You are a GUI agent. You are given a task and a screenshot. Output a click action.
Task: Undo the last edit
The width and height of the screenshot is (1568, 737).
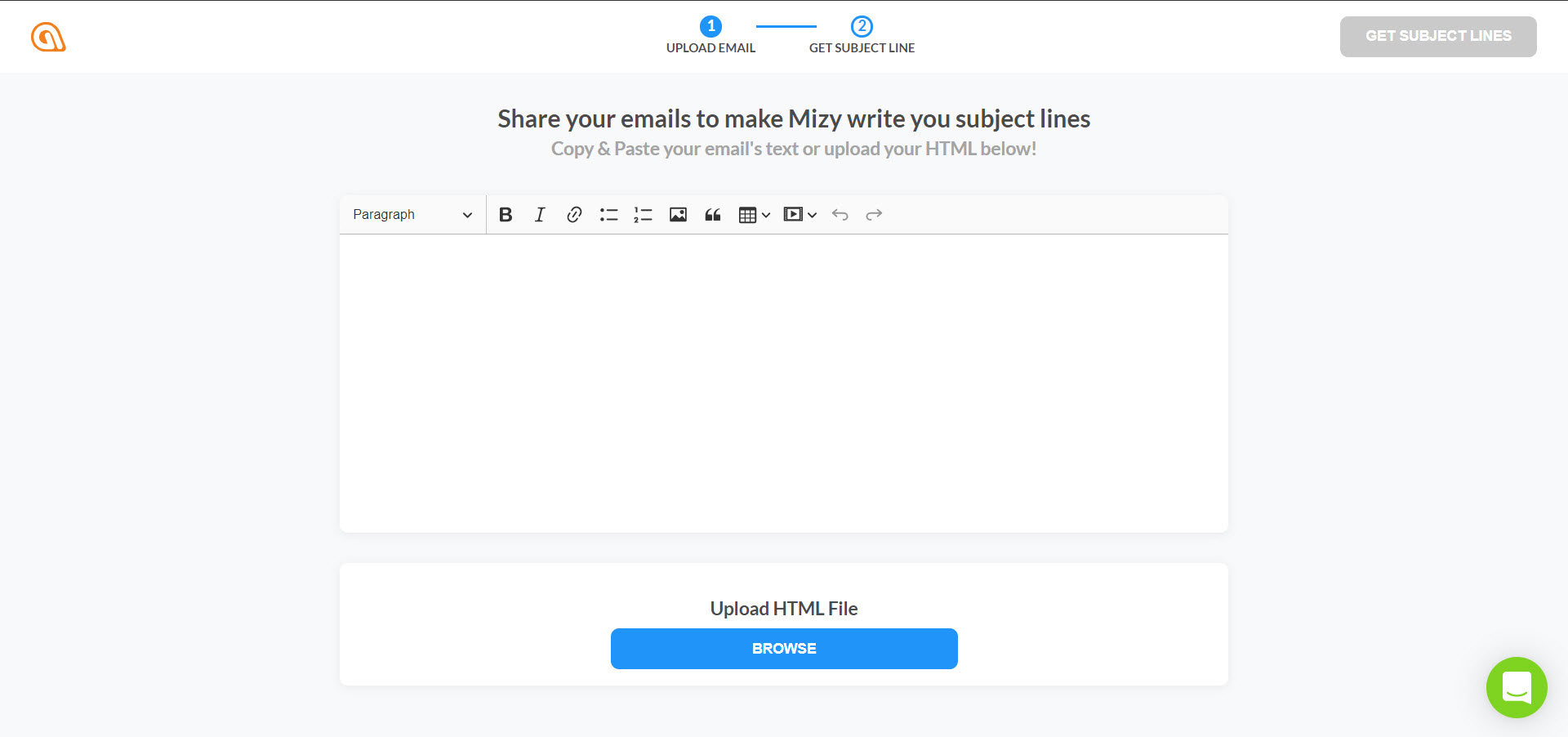point(840,214)
